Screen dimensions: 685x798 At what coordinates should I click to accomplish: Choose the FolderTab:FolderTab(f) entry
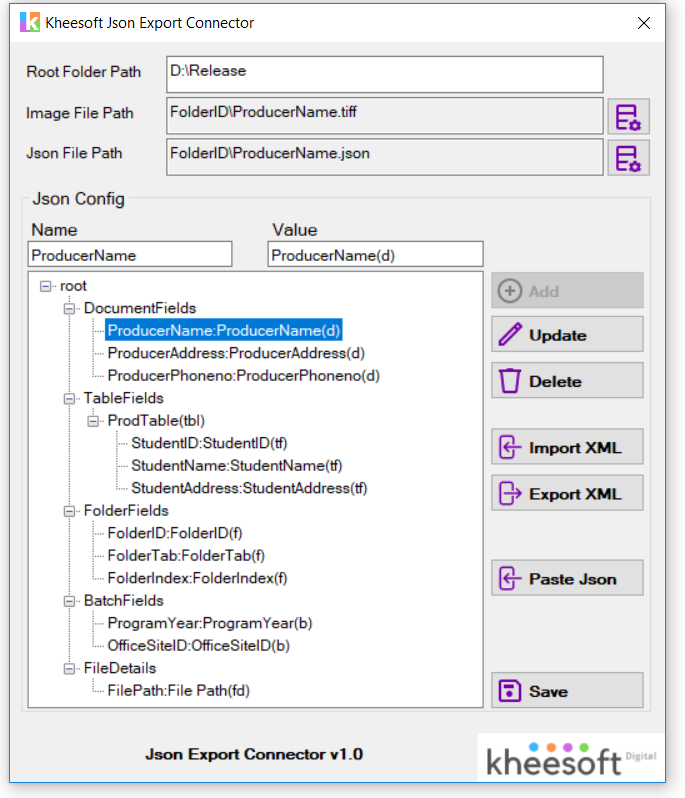point(186,555)
